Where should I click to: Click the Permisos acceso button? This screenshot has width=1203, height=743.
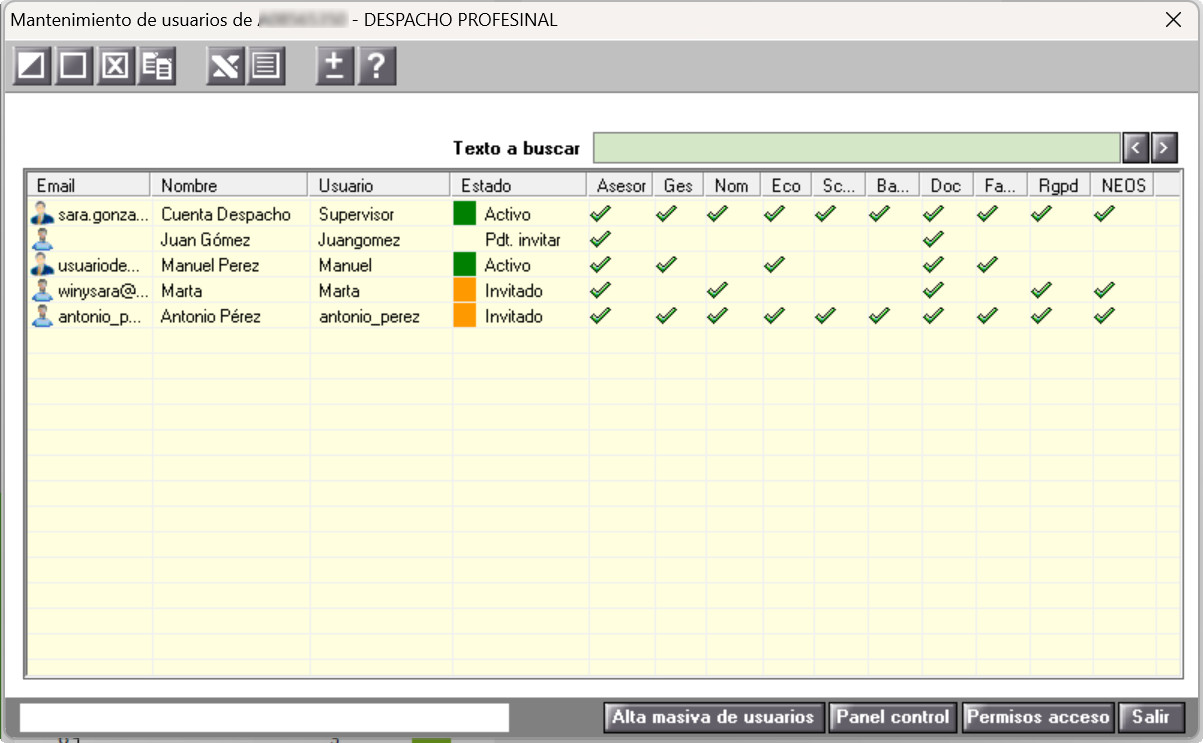coord(1038,717)
